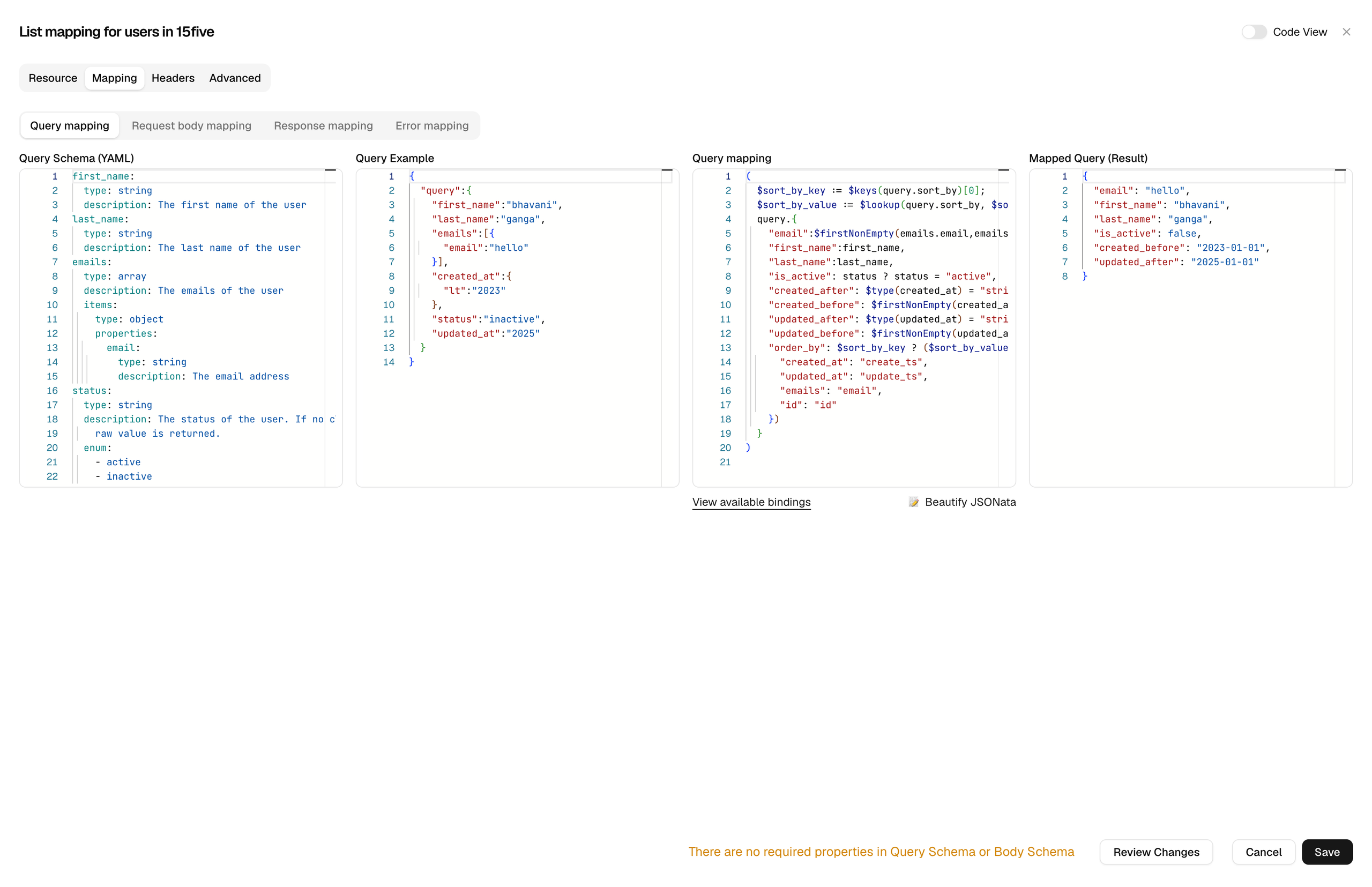This screenshot has height=887, width=1372.
Task: Click '"emails": "email"' in Query mapping
Action: click(831, 391)
